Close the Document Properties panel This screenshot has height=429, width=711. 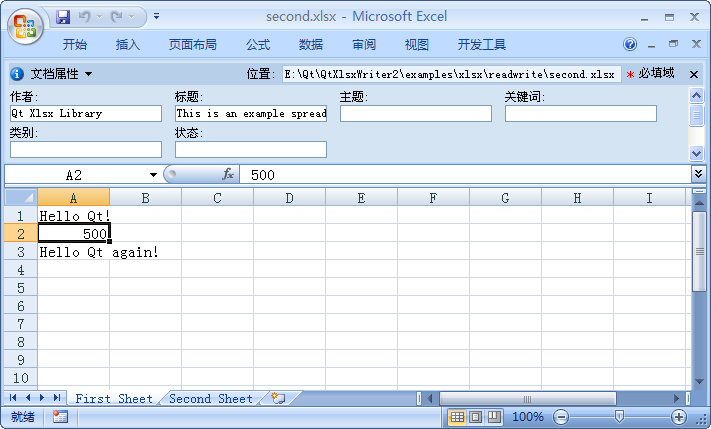click(695, 74)
